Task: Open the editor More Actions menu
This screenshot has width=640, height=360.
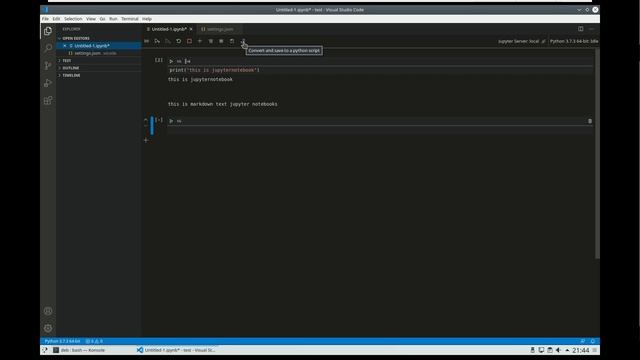Action: pyautogui.click(x=591, y=29)
